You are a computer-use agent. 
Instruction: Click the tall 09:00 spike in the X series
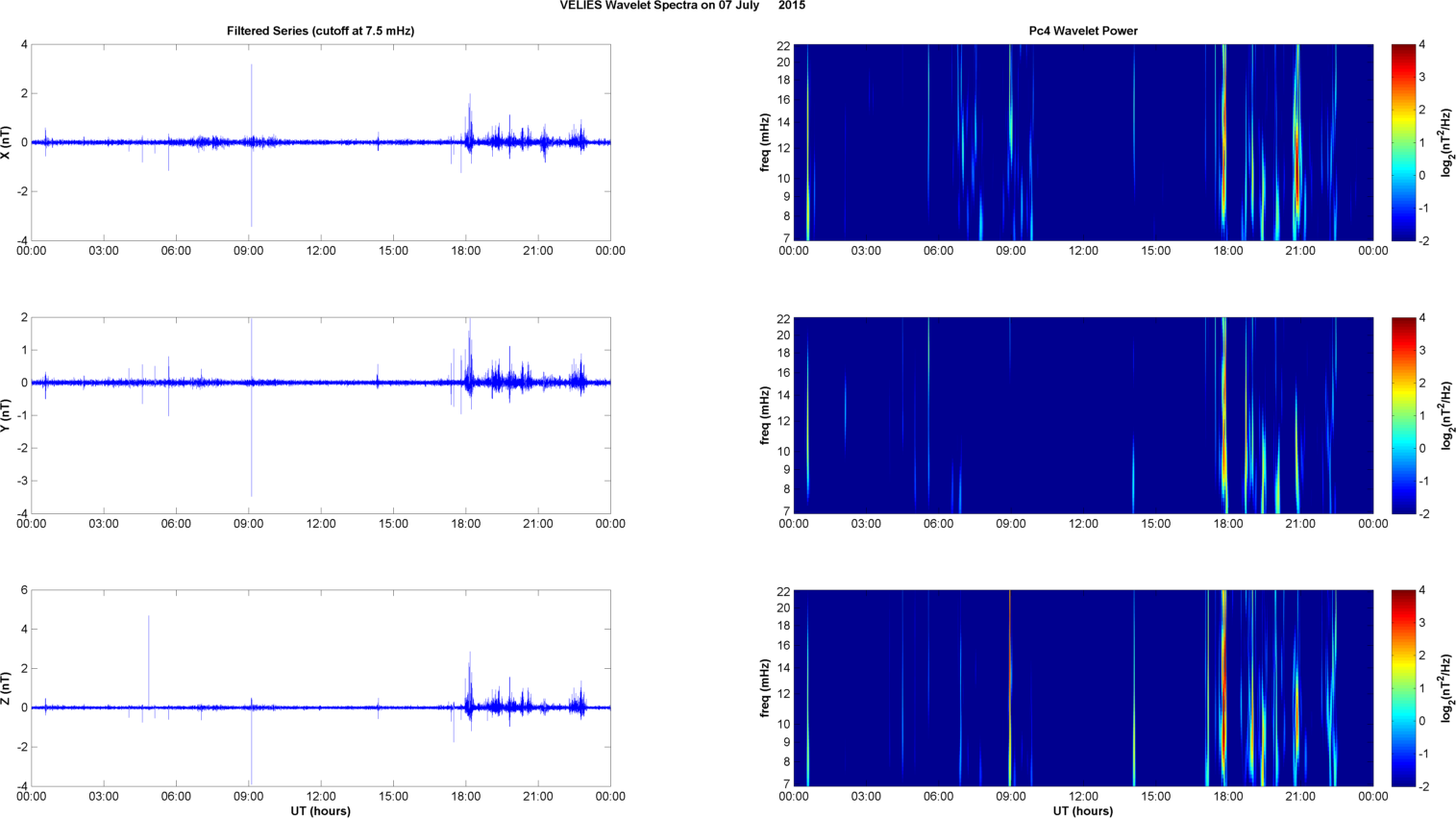[x=252, y=144]
